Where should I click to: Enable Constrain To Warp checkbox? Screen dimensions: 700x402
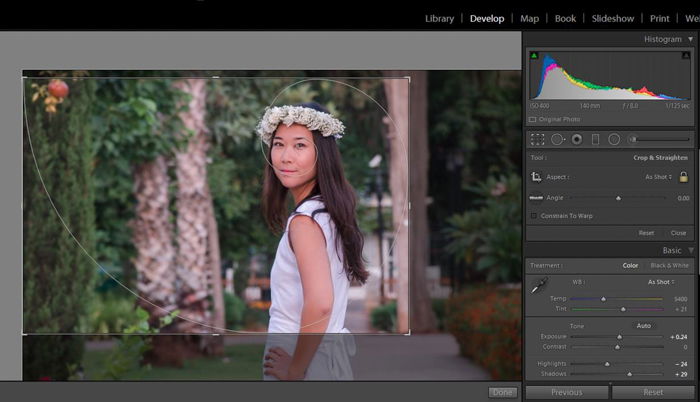[534, 216]
